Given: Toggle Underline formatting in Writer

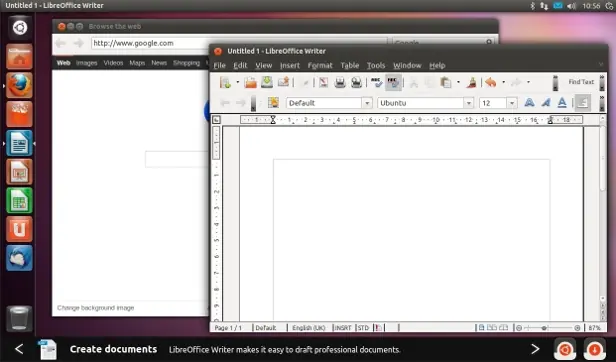Looking at the screenshot, I should pos(562,103).
